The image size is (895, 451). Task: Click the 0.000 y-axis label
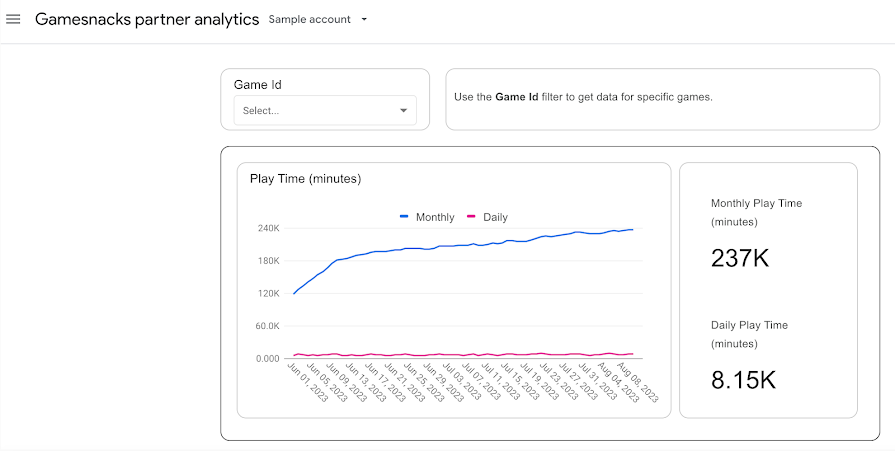pos(267,359)
